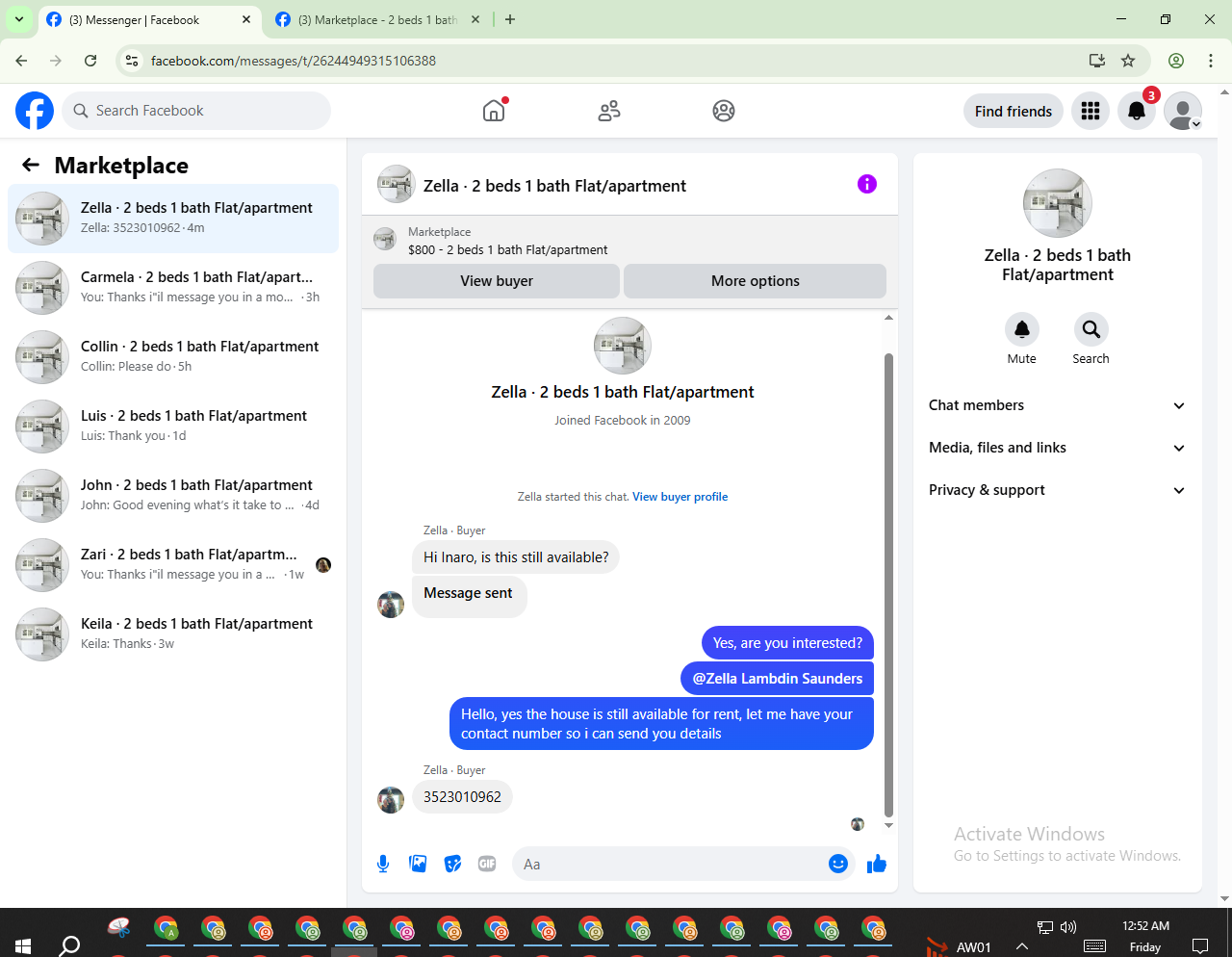The width and height of the screenshot is (1232, 957).
Task: Expand the Chat members section
Action: [1058, 405]
